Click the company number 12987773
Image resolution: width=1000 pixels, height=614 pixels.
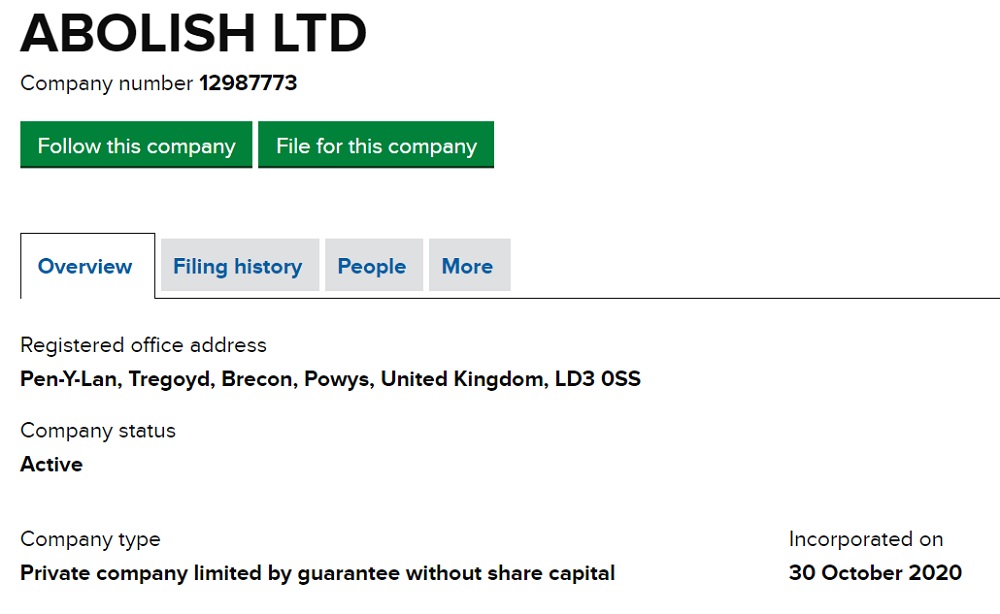tap(248, 83)
